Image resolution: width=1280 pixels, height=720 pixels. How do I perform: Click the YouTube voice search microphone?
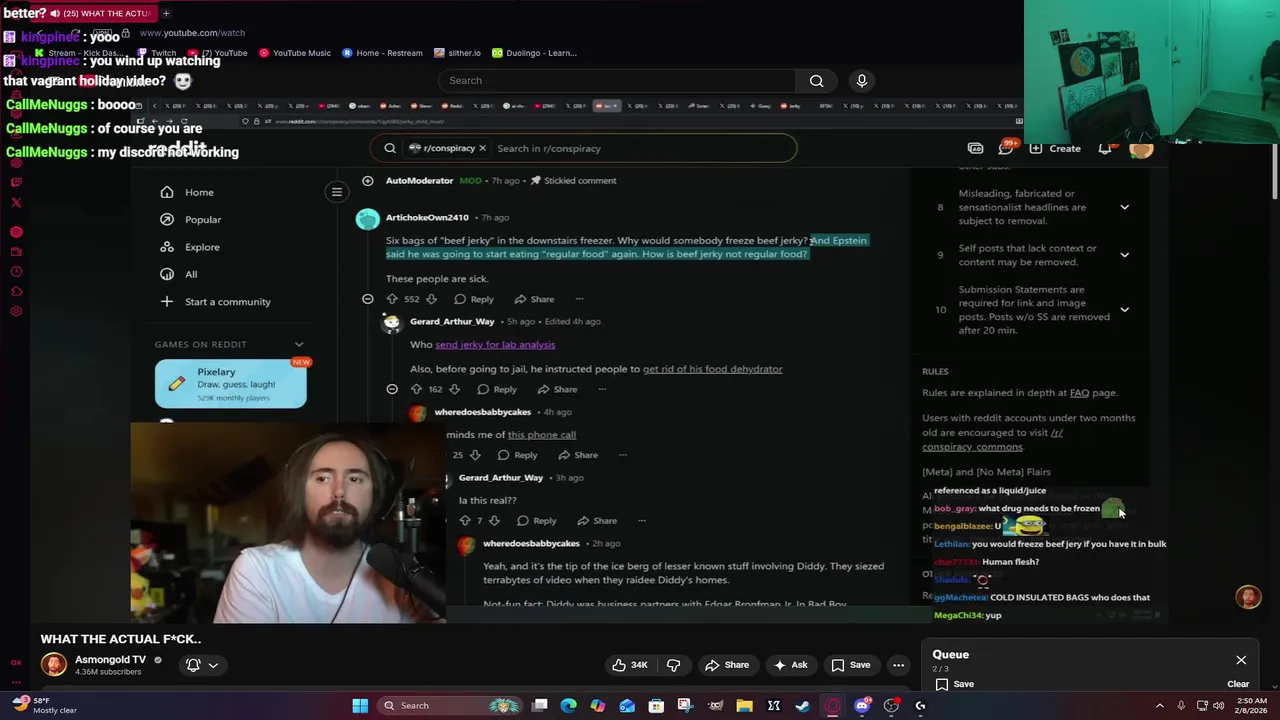pos(861,81)
